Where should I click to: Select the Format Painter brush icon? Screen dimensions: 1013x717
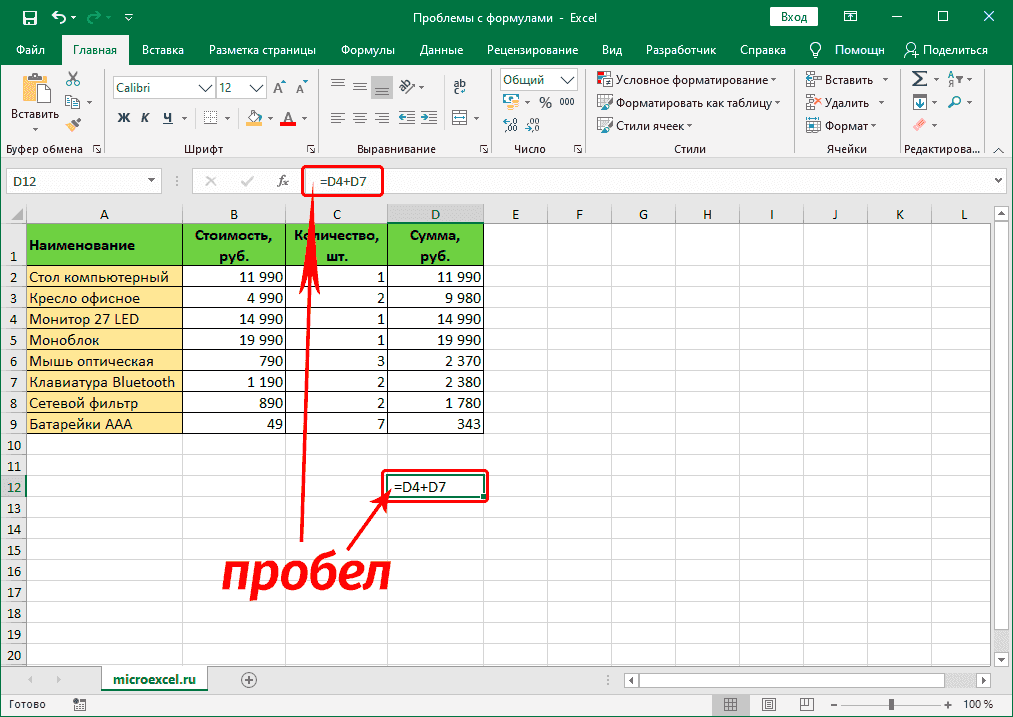pyautogui.click(x=72, y=125)
